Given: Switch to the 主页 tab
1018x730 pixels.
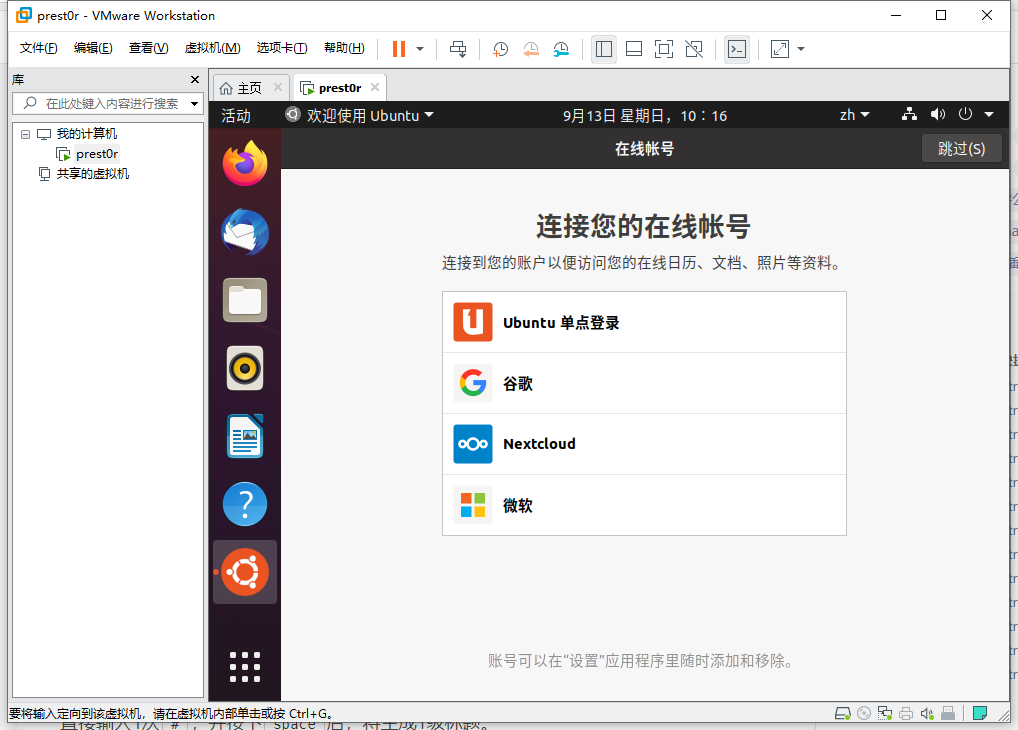Looking at the screenshot, I should coord(248,87).
